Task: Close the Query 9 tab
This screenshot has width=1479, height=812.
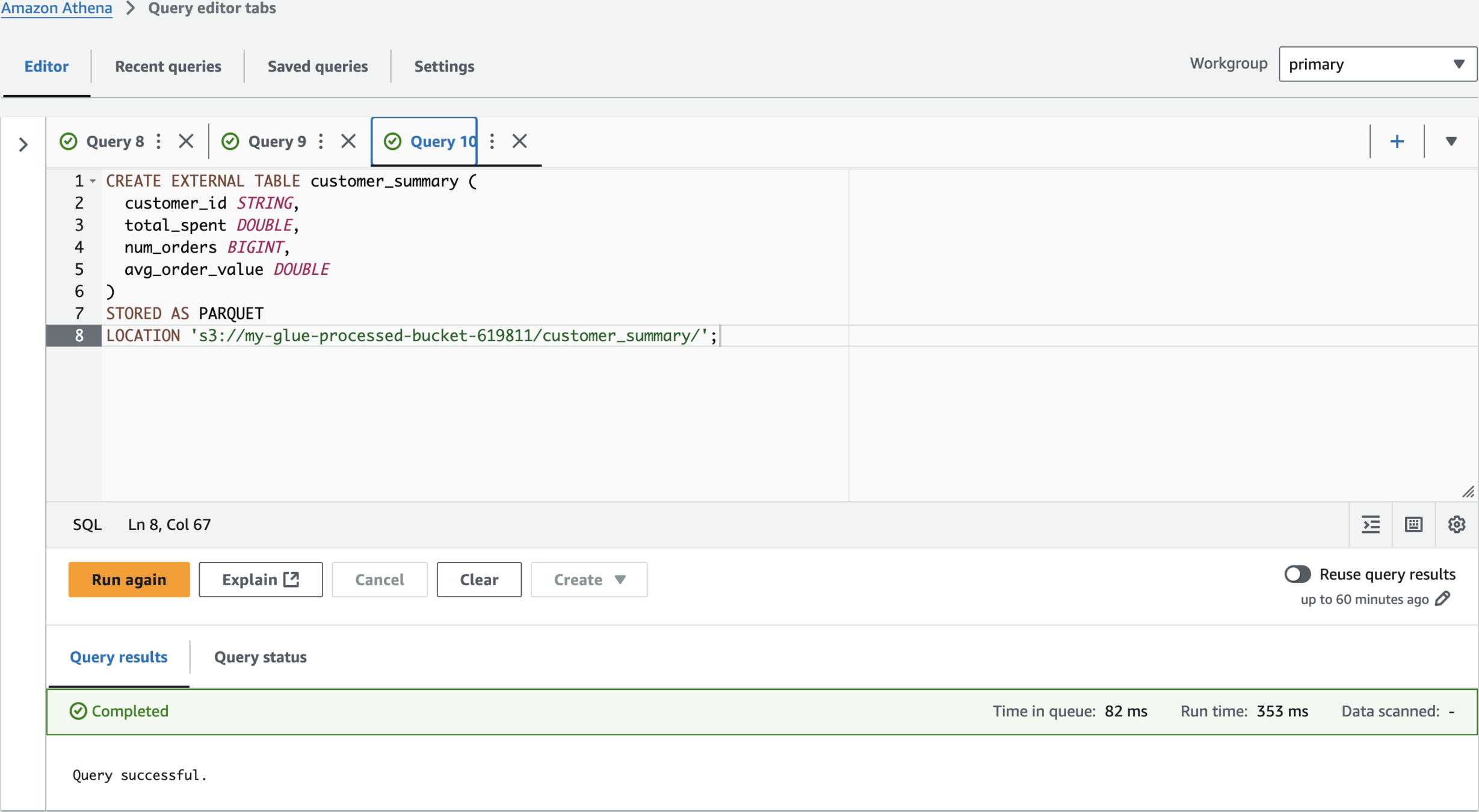Action: pyautogui.click(x=348, y=141)
